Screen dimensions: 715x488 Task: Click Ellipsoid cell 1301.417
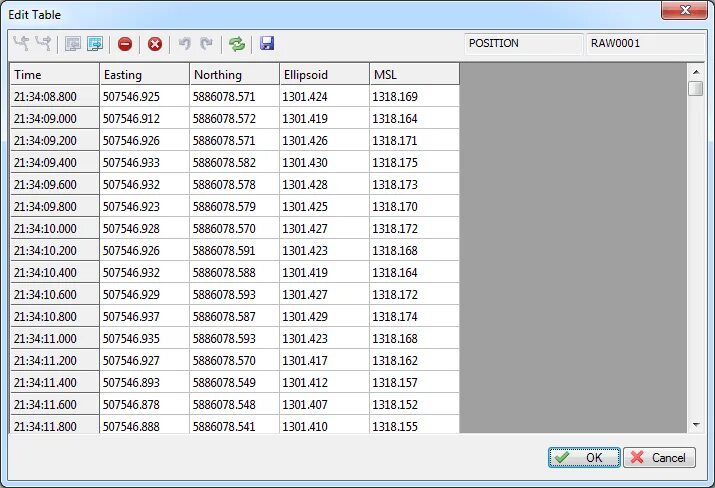coord(324,360)
